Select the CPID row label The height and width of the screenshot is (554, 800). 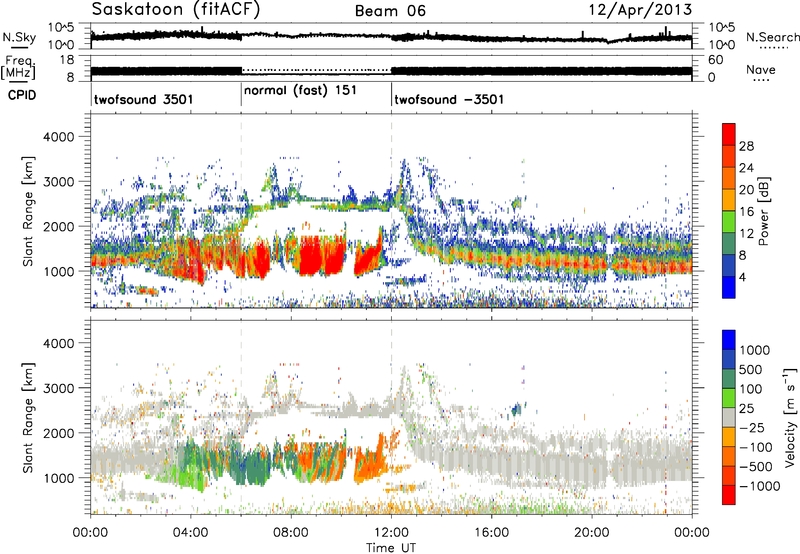[x=22, y=95]
